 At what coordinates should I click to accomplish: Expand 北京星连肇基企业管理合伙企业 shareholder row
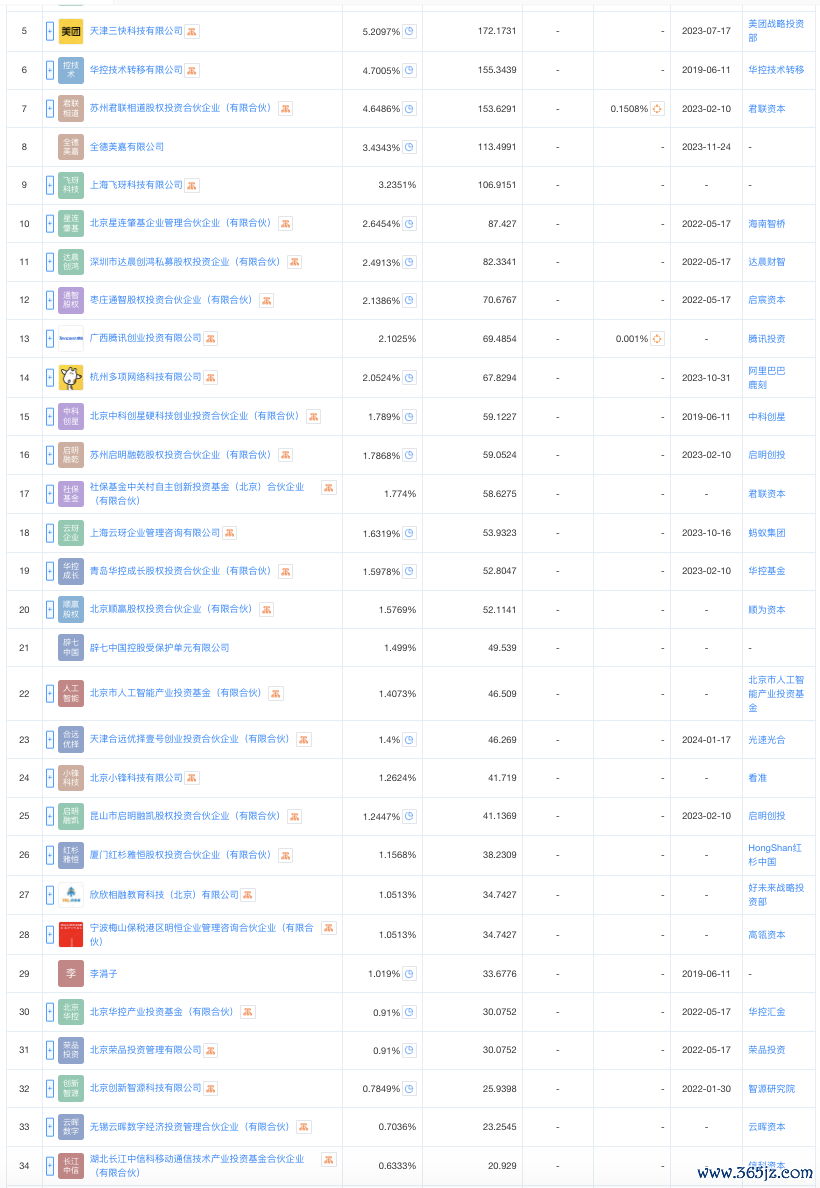[x=50, y=224]
